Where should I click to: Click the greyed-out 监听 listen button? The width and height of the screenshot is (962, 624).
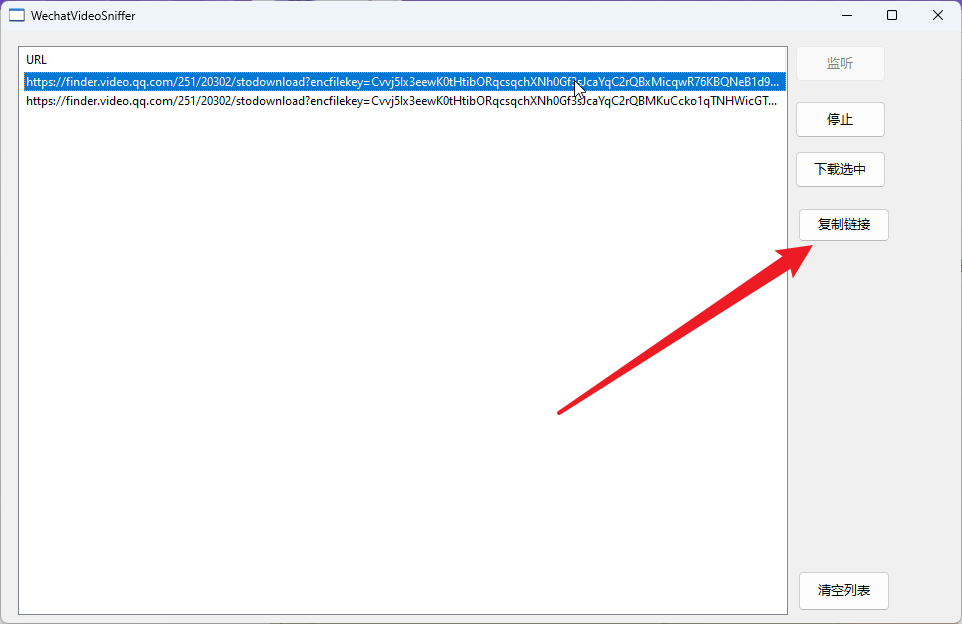click(x=840, y=63)
